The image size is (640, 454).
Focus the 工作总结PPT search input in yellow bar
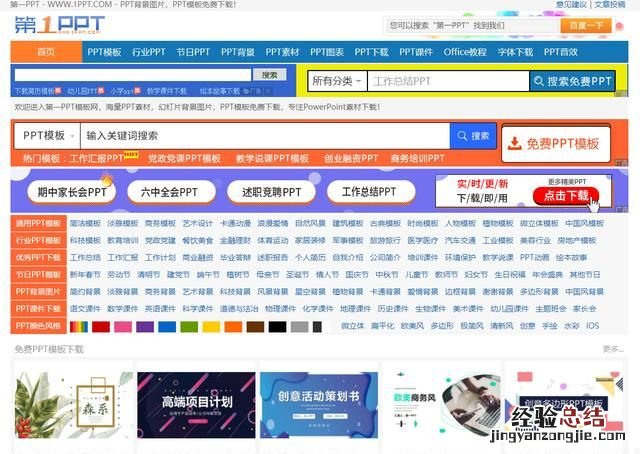[448, 81]
